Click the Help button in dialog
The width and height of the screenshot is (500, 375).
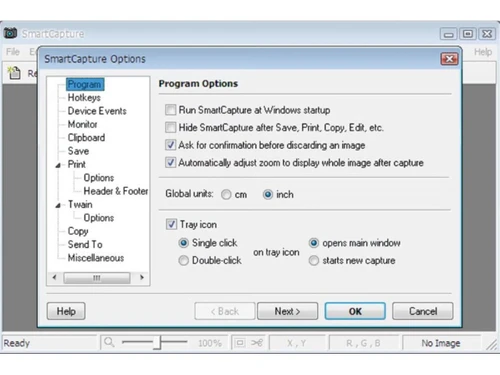click(66, 311)
